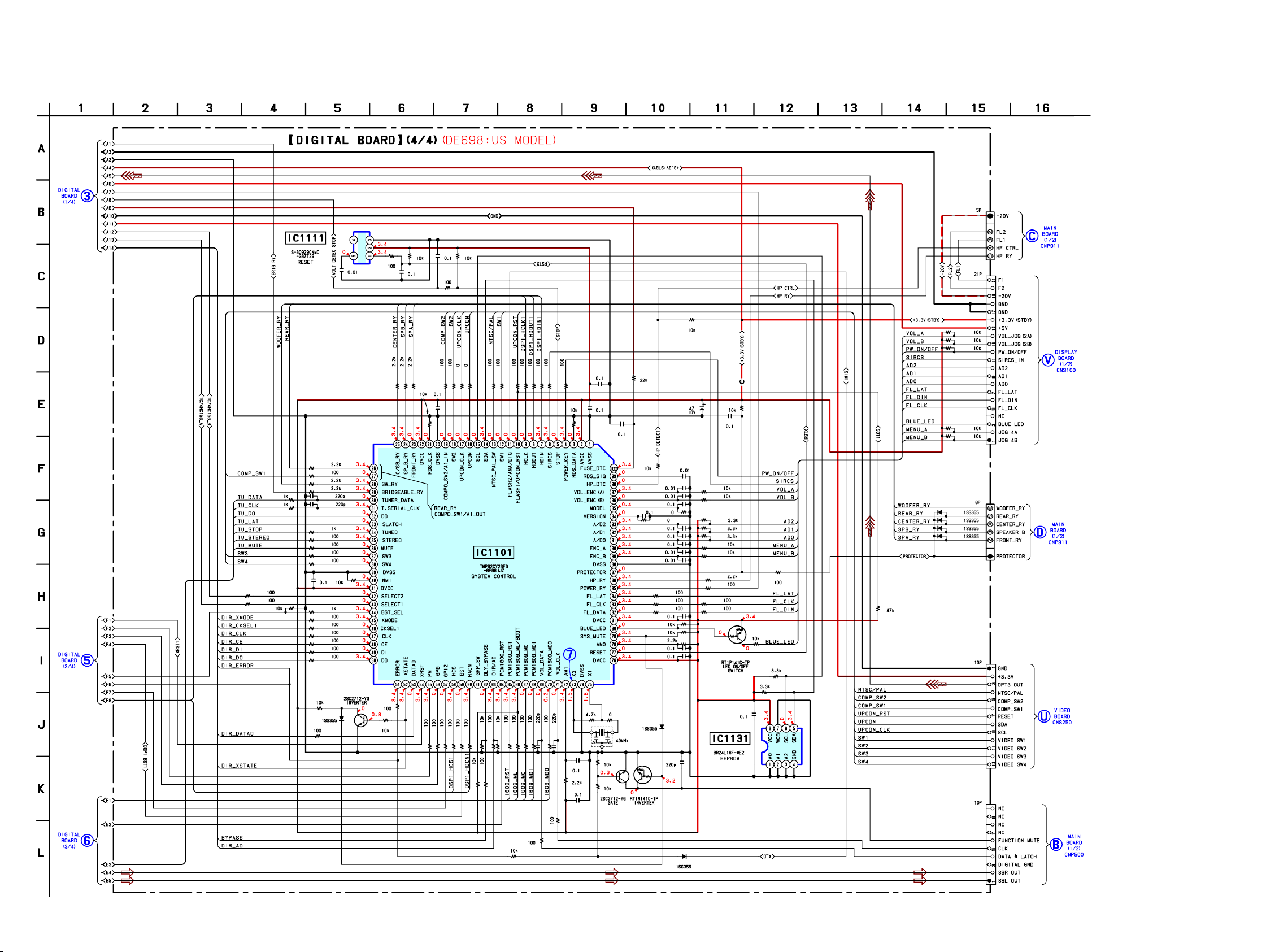
Task: Click the circled 7 waveform reference marker
Action: pos(569,654)
